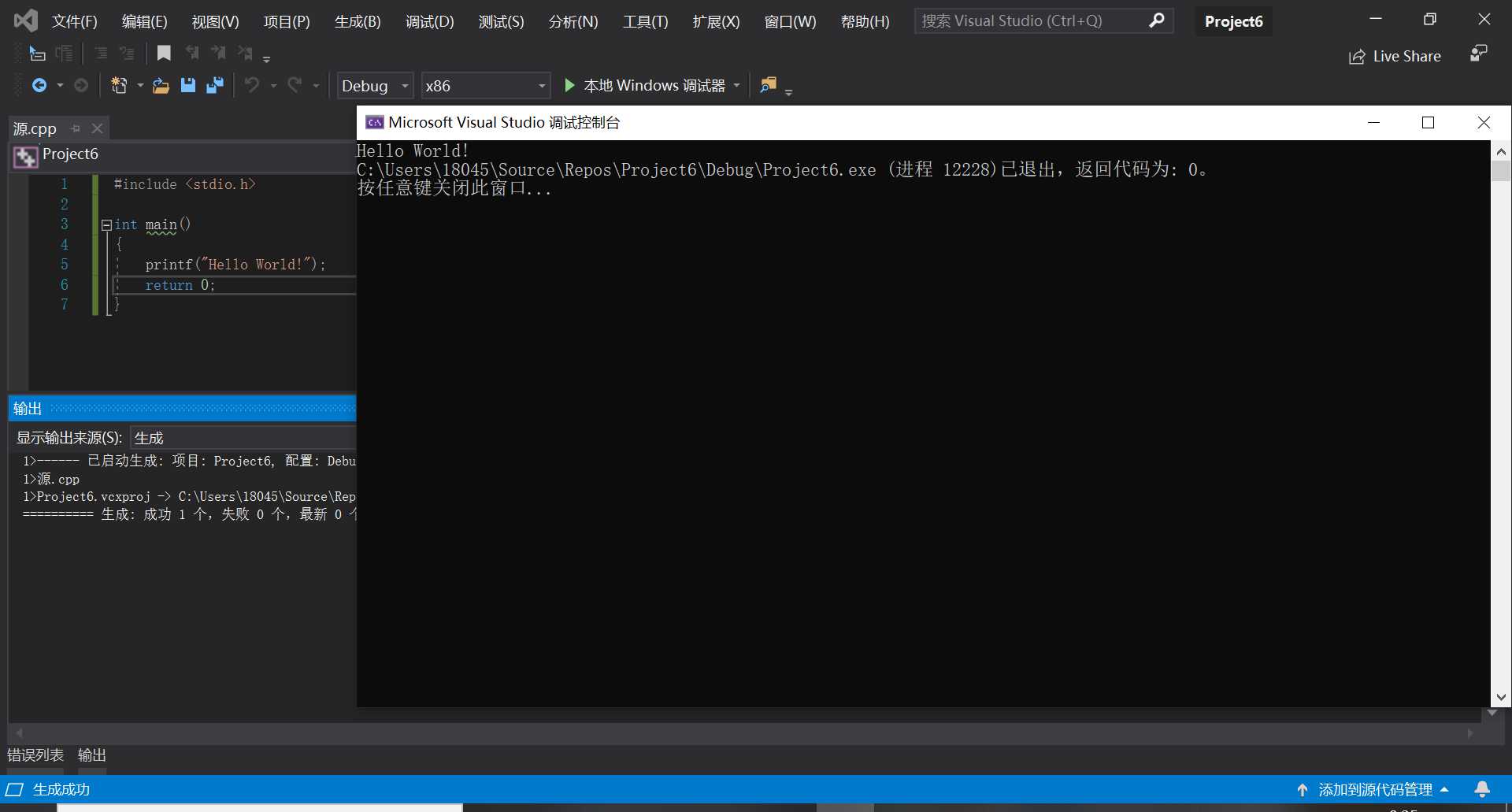This screenshot has height=812, width=1512.
Task: Pin the 源.cpp tab
Action: pyautogui.click(x=76, y=128)
